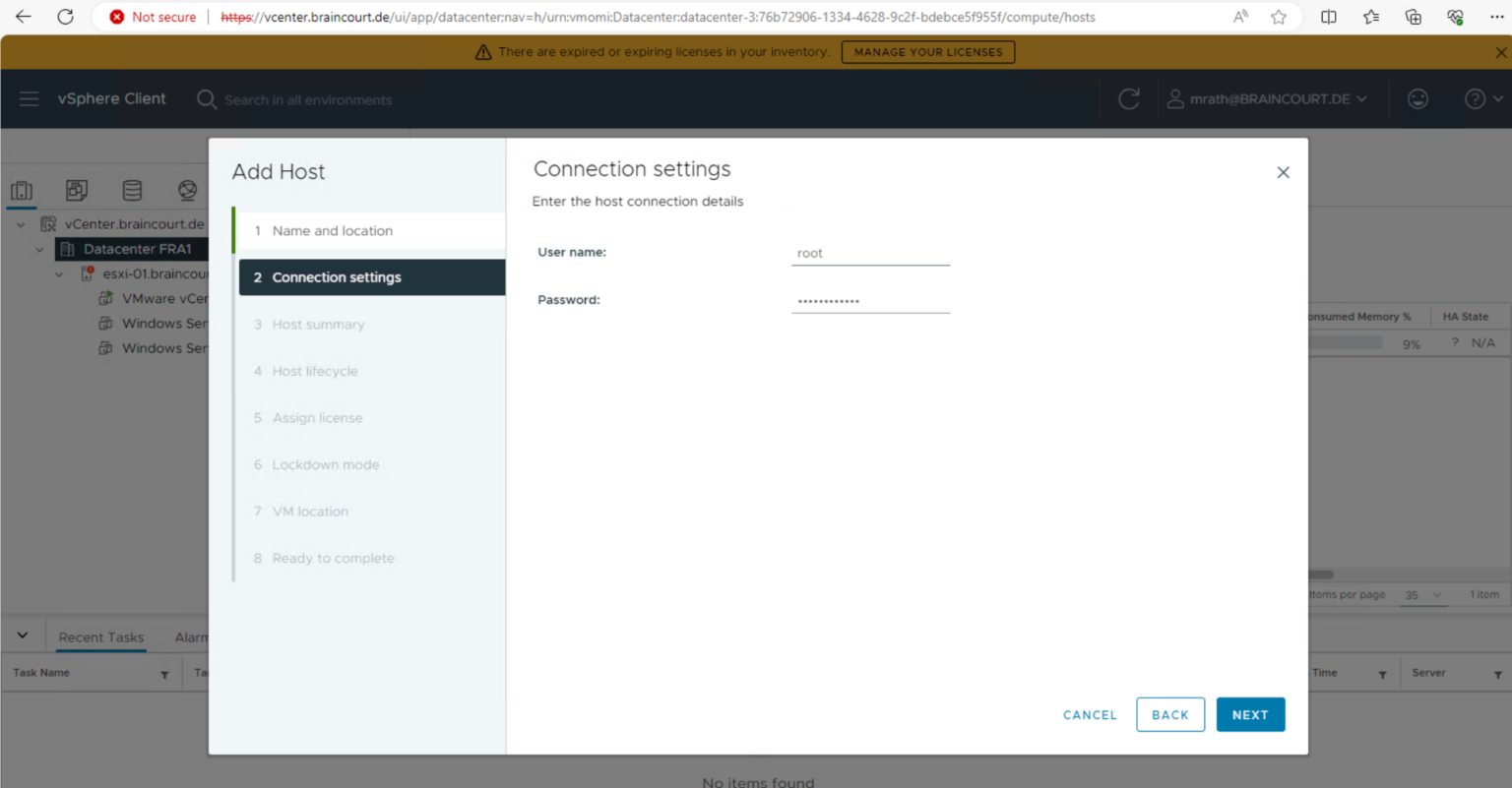Select the VMs and Templates inventory icon
Viewport: 1512px width, 788px height.
tap(77, 190)
